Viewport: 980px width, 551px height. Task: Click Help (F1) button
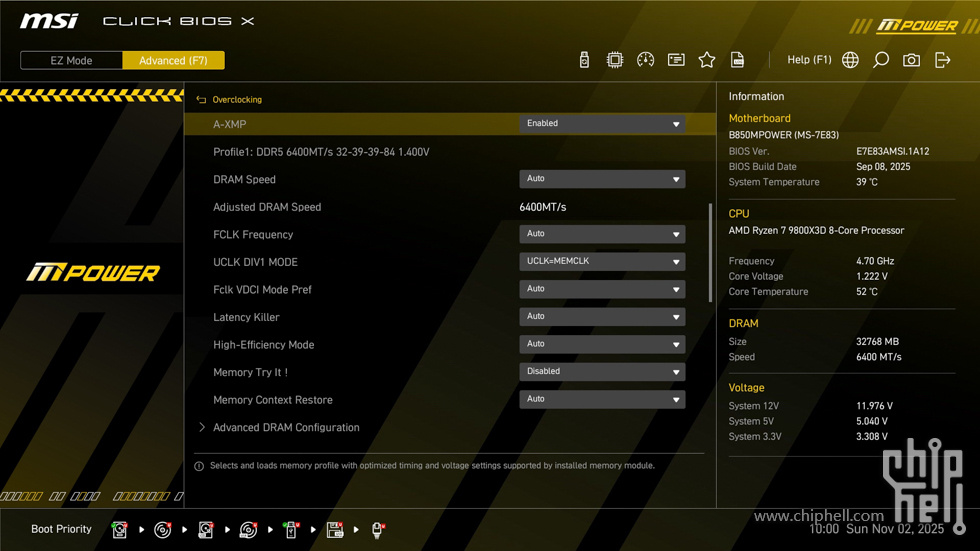(809, 60)
